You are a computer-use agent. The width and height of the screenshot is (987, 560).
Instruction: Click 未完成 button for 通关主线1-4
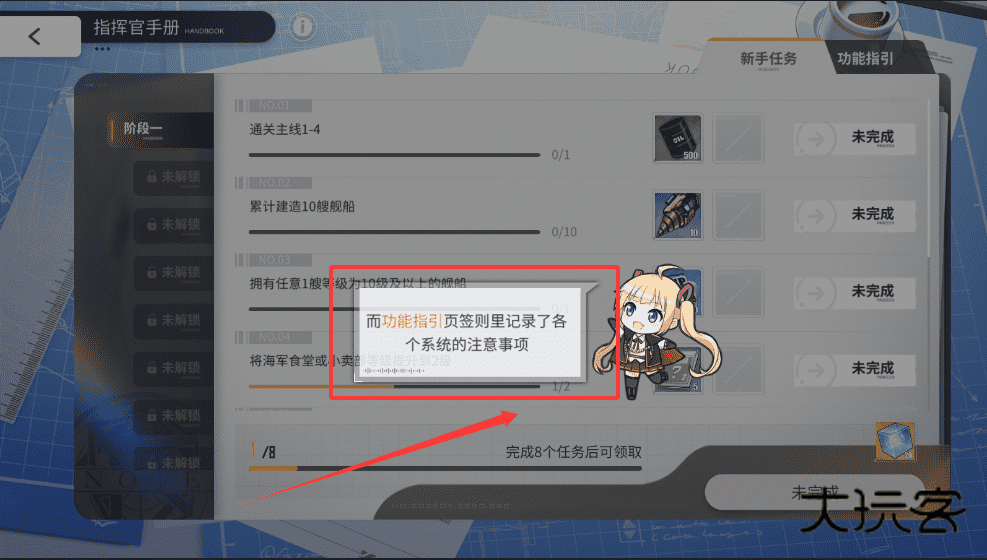(855, 138)
